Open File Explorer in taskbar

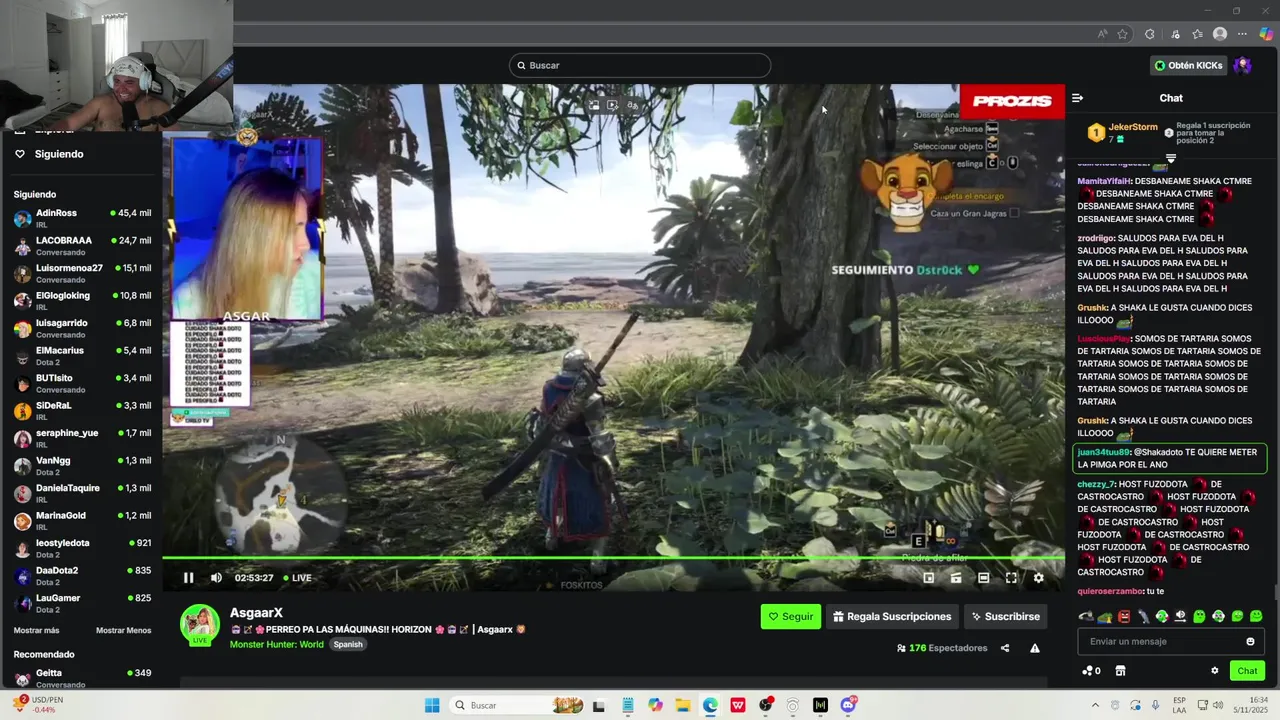(x=682, y=705)
